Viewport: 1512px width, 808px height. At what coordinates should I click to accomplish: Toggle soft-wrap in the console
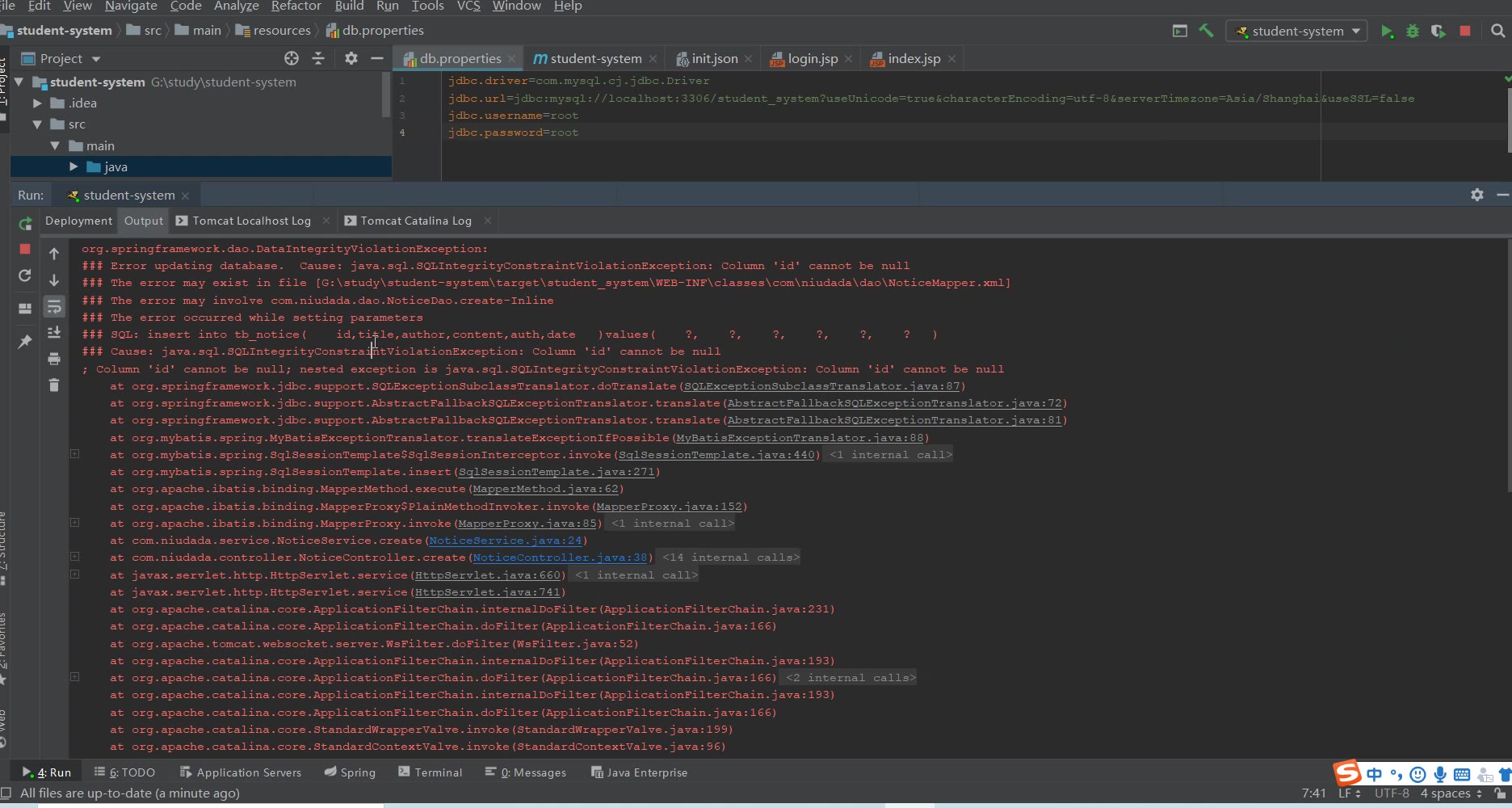[x=54, y=306]
